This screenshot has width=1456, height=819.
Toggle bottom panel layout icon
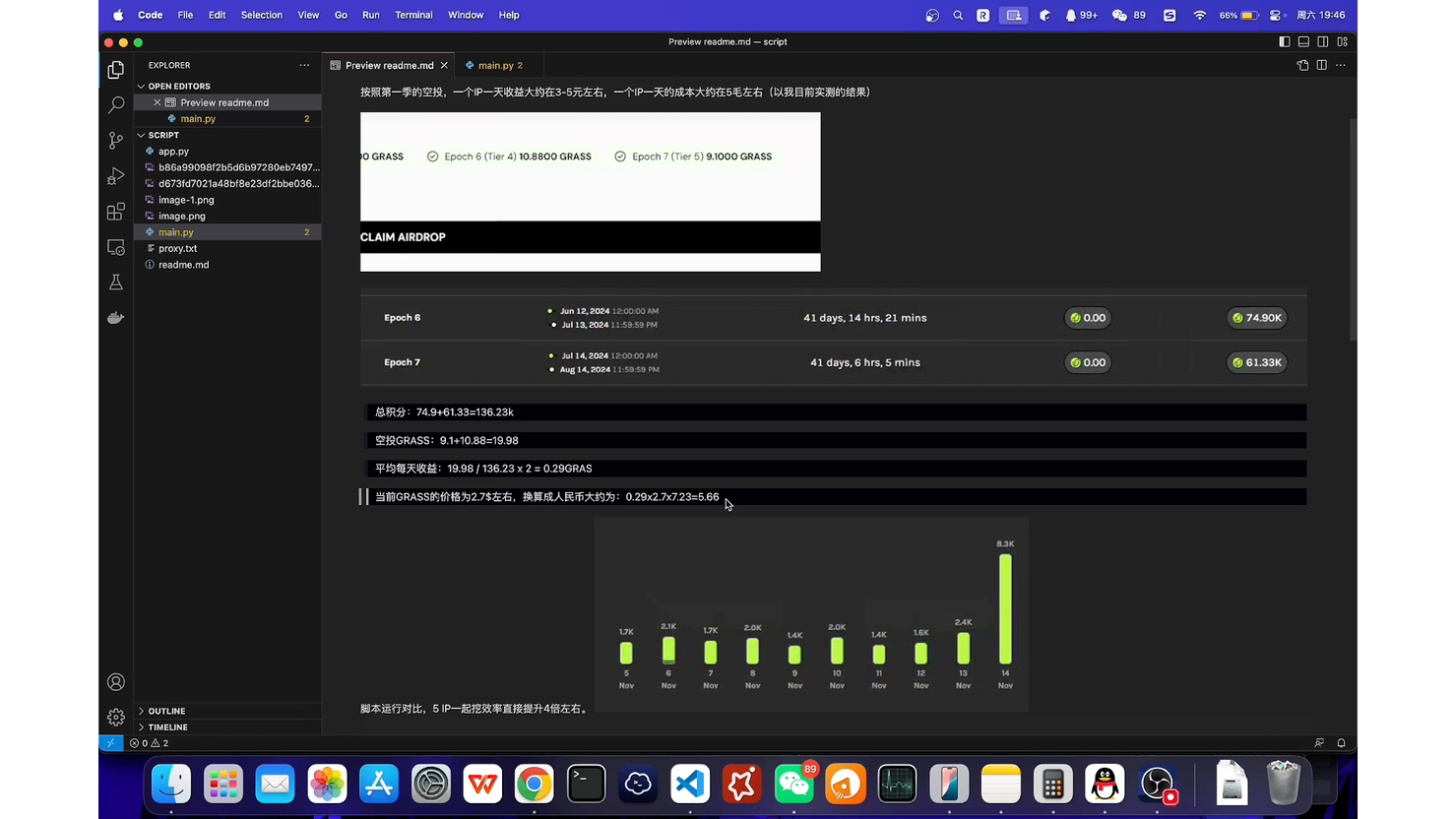pyautogui.click(x=1303, y=41)
